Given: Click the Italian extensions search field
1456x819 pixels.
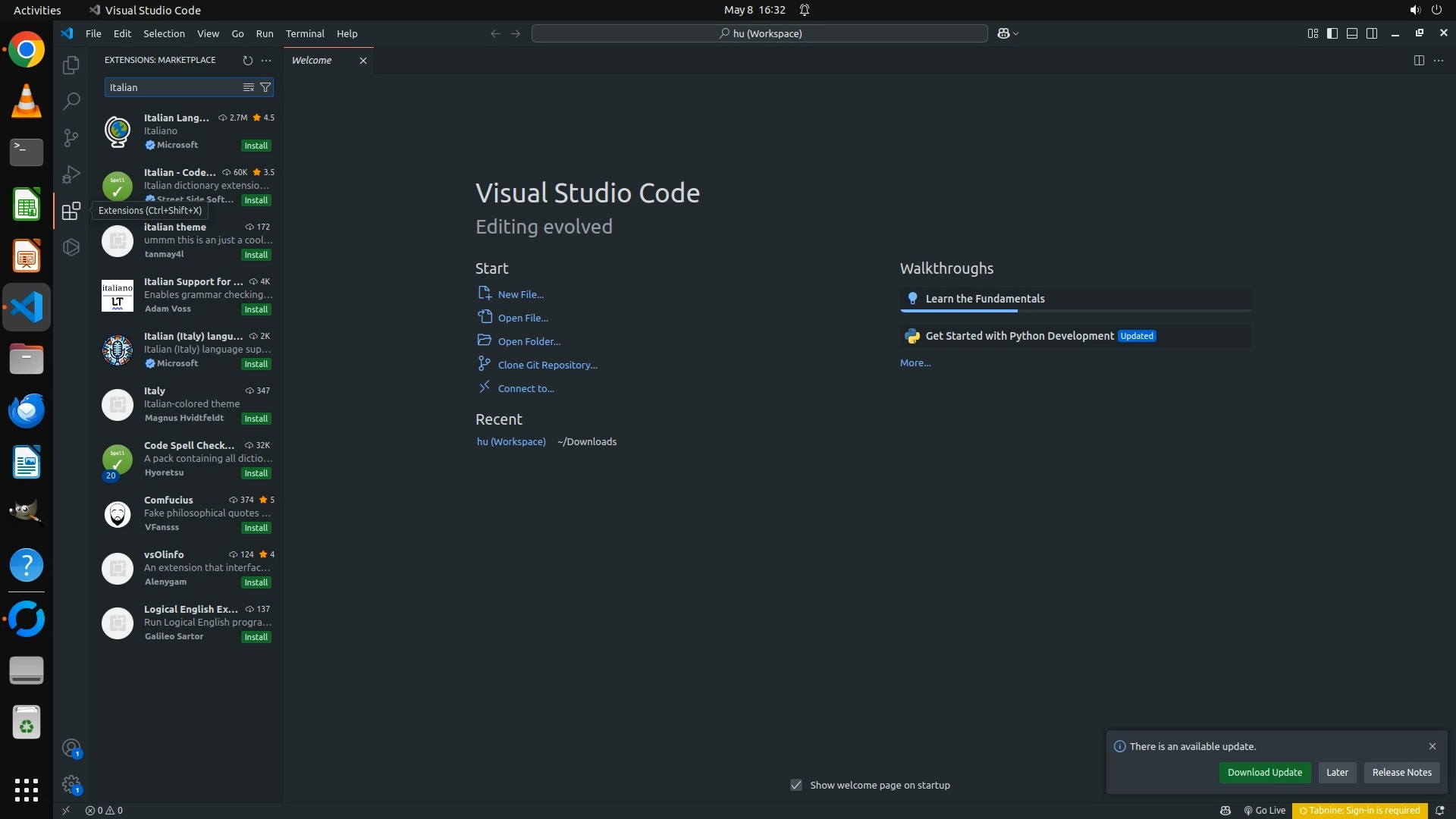Looking at the screenshot, I should tap(171, 87).
